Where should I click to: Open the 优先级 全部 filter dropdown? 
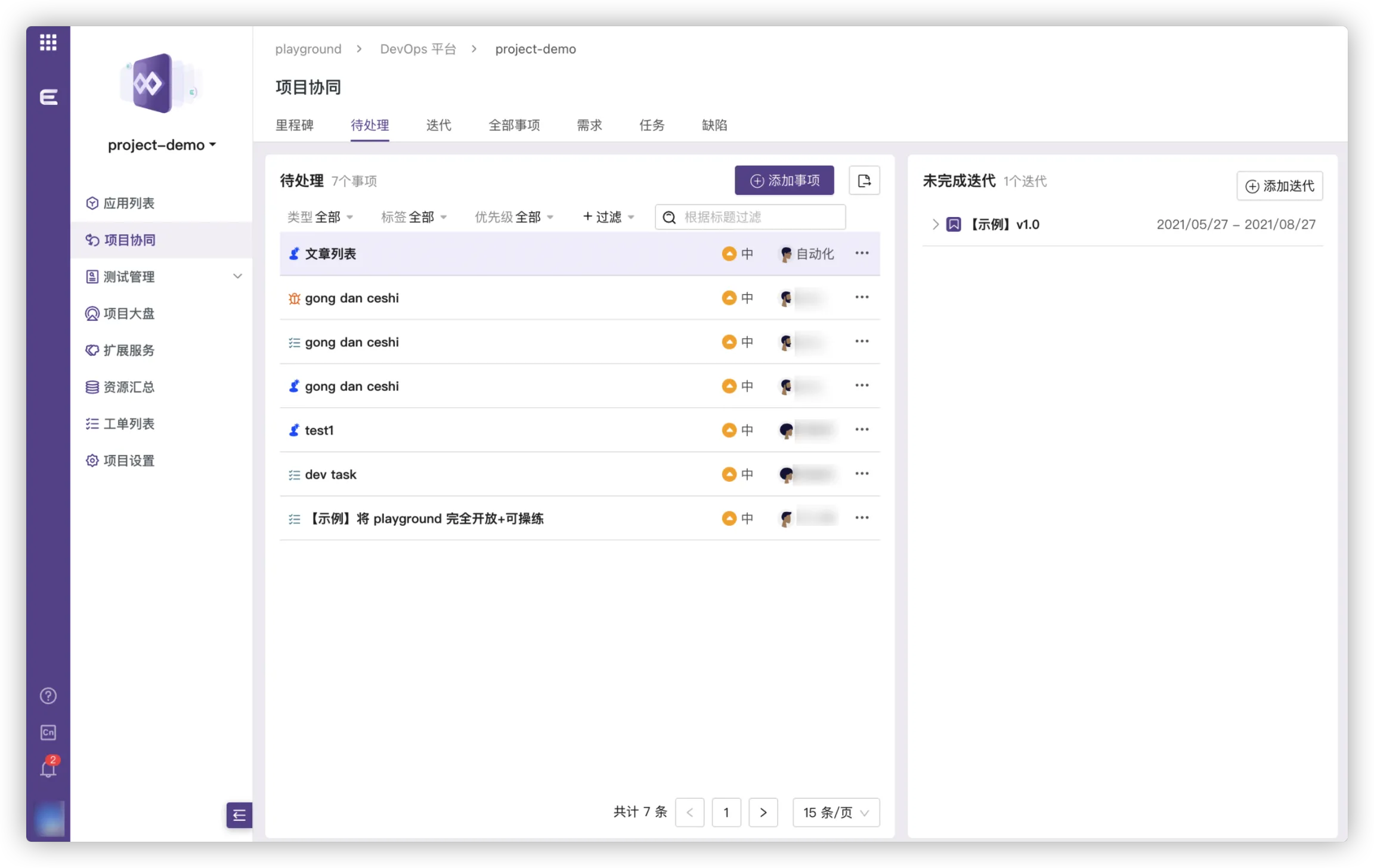coord(514,217)
